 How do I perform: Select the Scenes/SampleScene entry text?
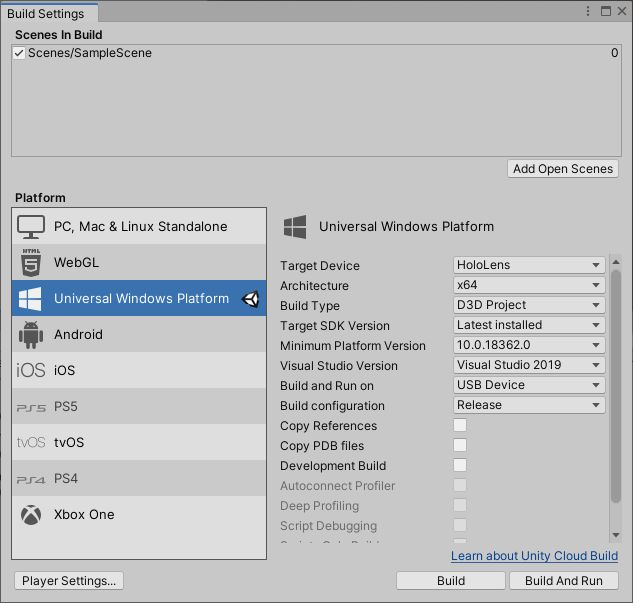90,53
